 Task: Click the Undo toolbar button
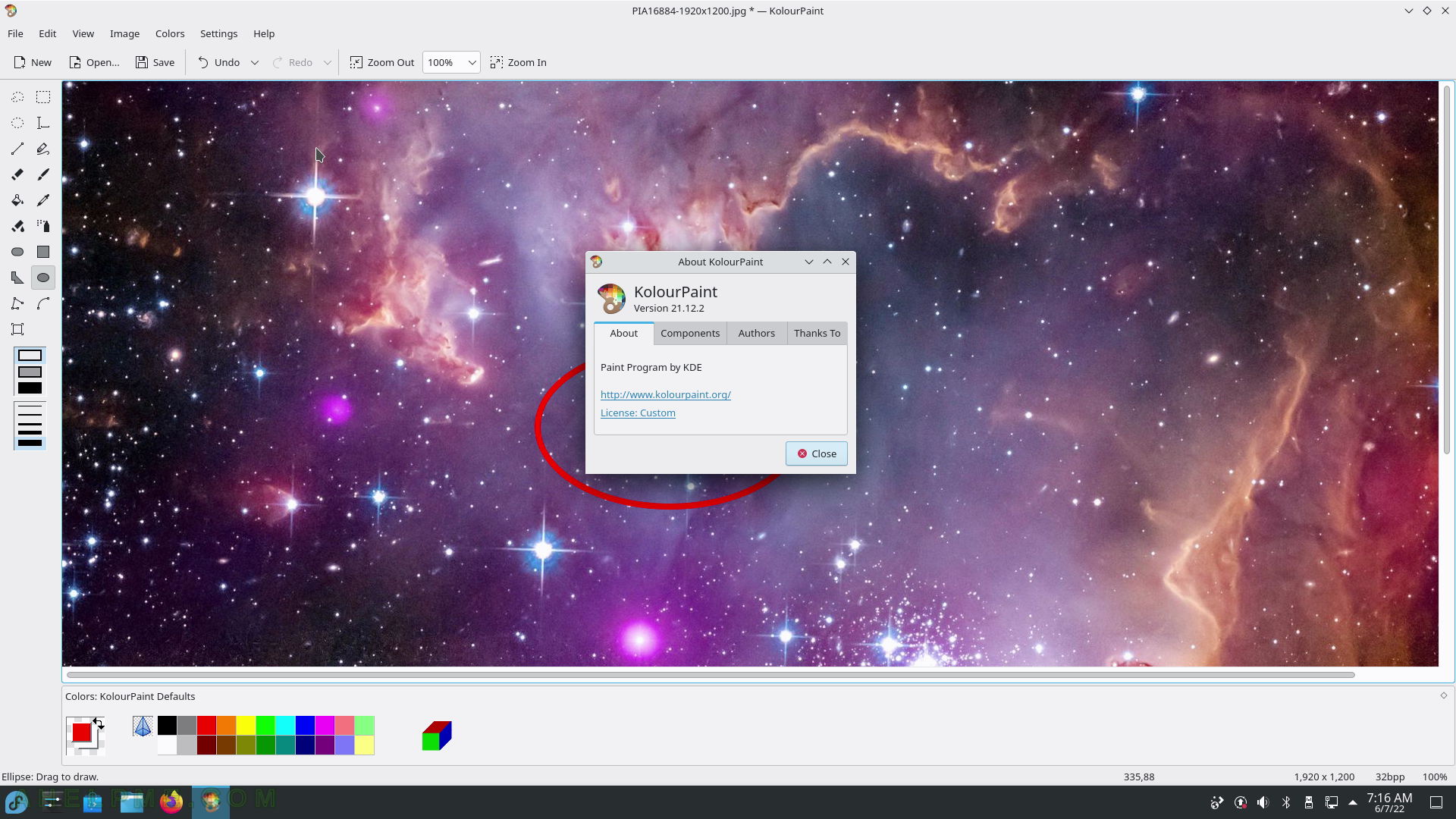click(x=218, y=62)
